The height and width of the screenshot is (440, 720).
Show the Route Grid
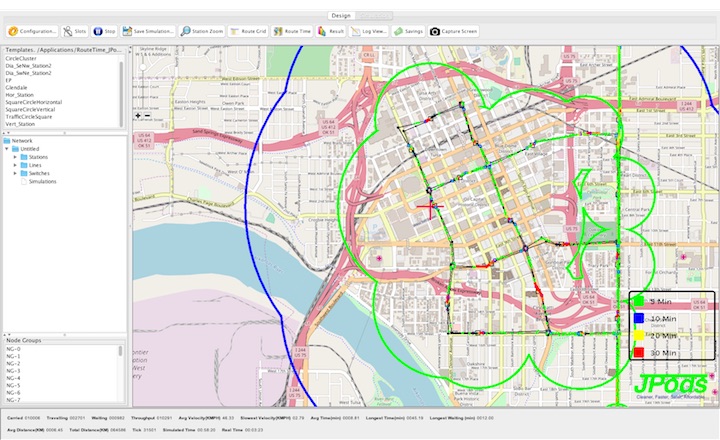(x=248, y=31)
